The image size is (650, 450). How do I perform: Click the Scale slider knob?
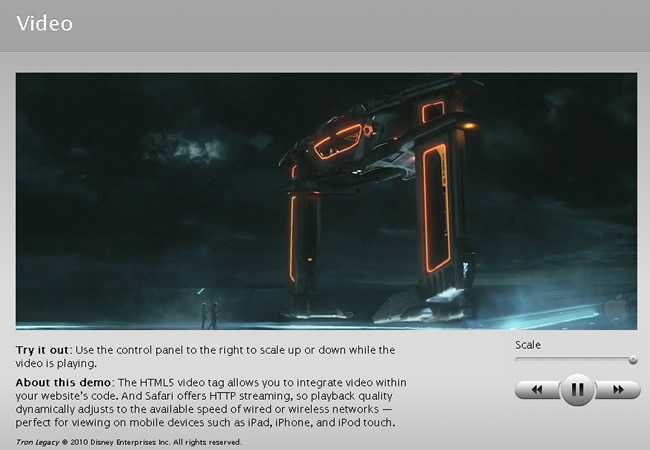(x=633, y=359)
